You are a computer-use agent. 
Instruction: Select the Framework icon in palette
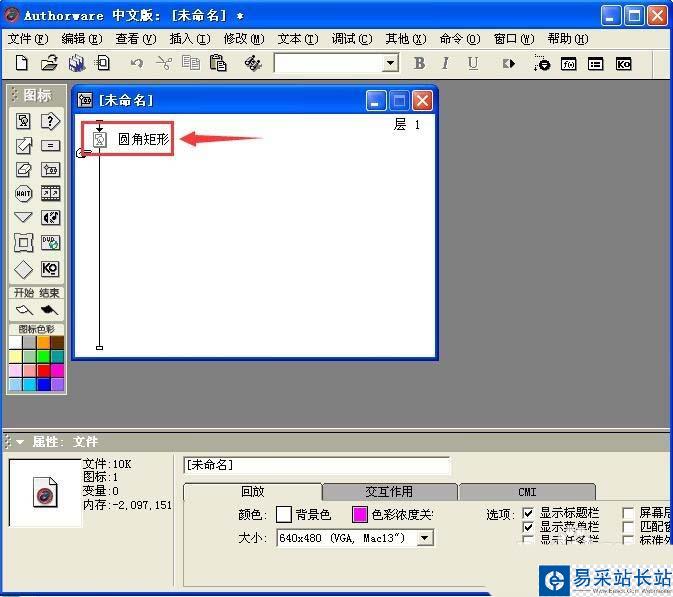pos(23,242)
